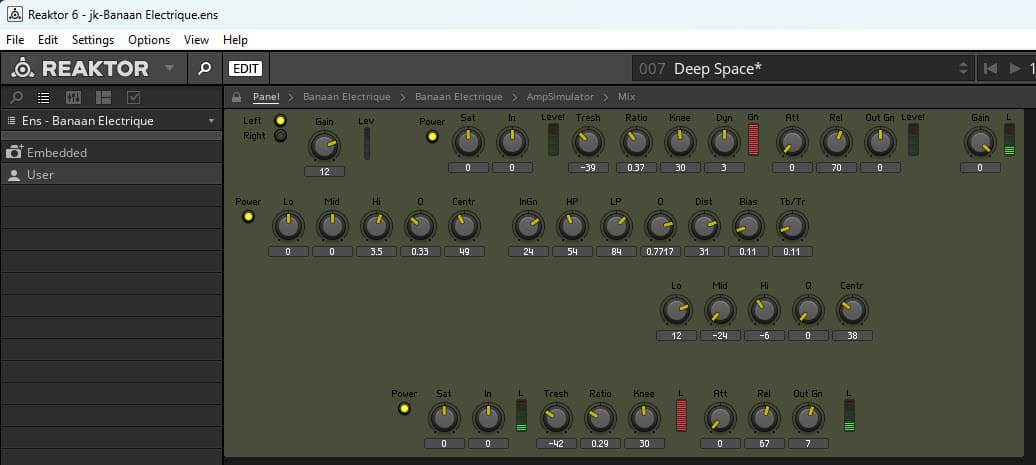Click the LP filter knob
The height and width of the screenshot is (465, 1036).
[616, 226]
